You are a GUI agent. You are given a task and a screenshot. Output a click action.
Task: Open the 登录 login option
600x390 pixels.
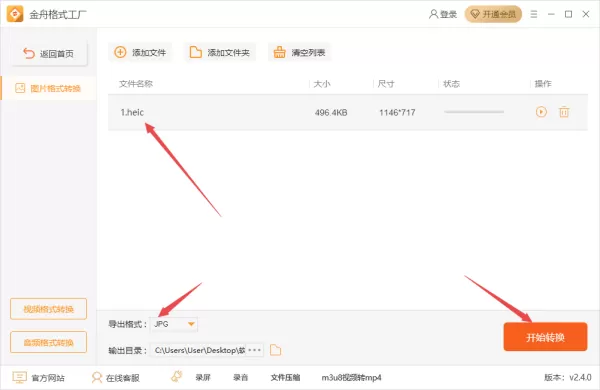click(x=443, y=15)
